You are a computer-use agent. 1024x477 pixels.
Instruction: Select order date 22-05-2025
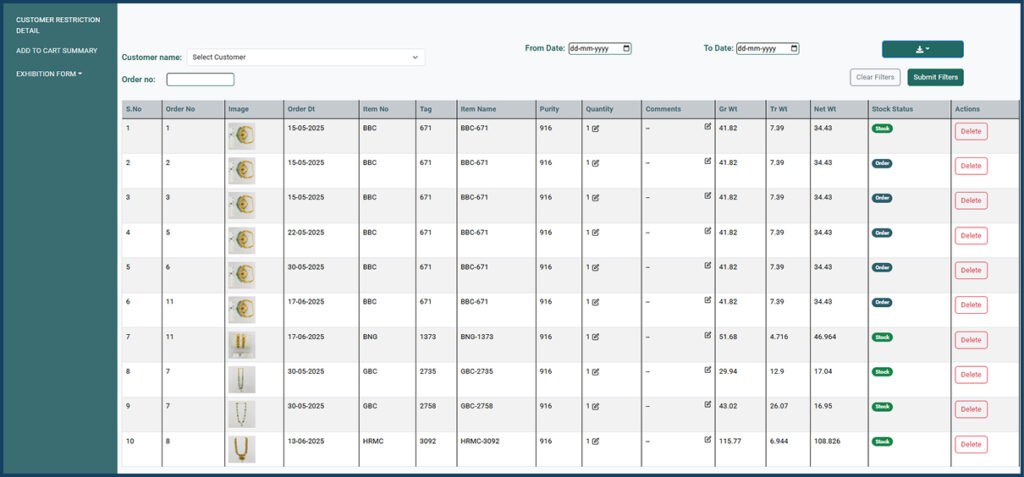pos(306,232)
